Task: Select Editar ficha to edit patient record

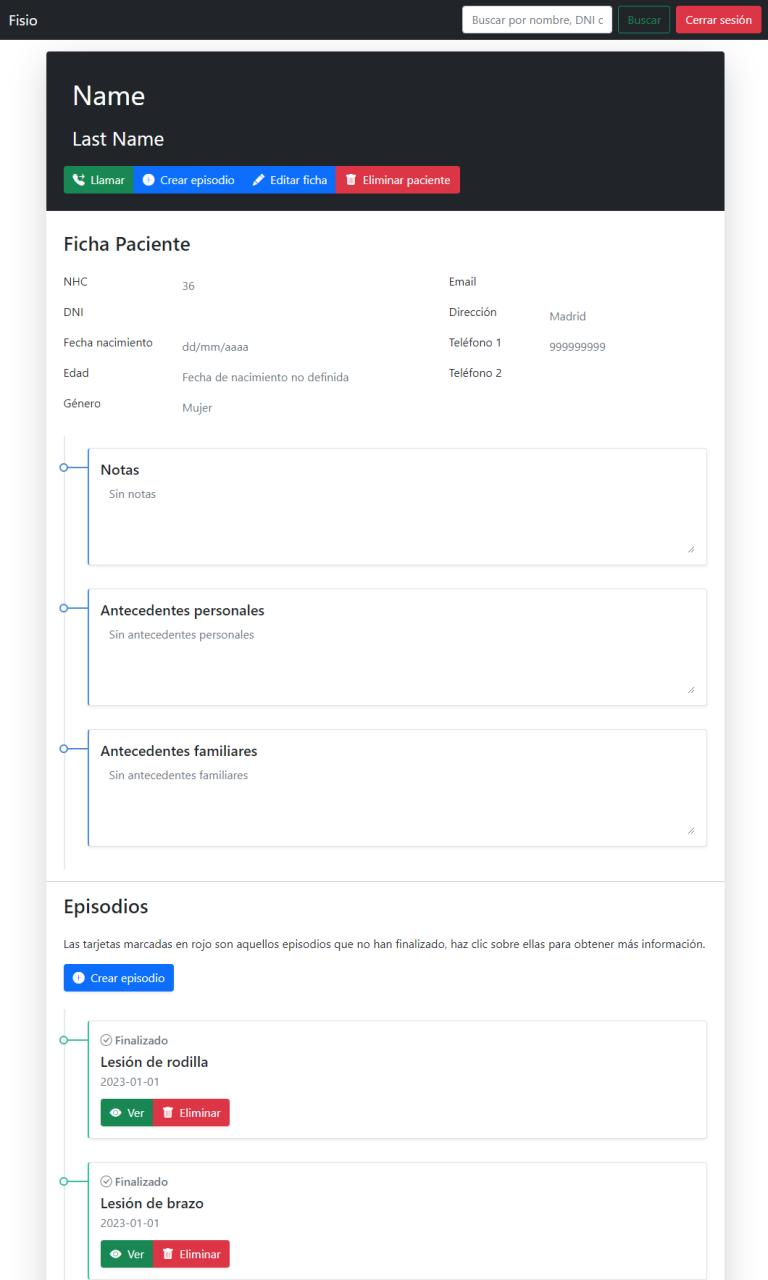Action: (290, 180)
